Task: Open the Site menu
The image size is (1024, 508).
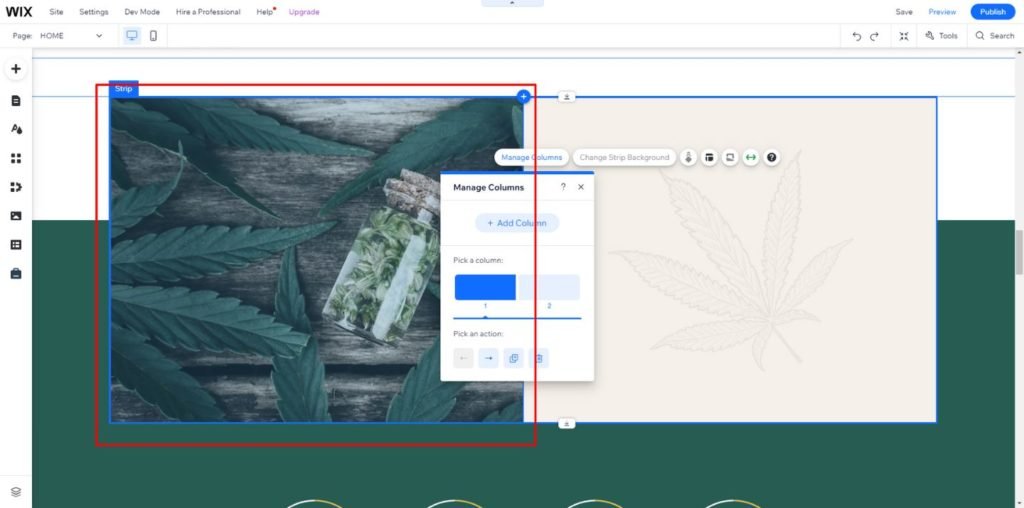Action: click(x=56, y=12)
